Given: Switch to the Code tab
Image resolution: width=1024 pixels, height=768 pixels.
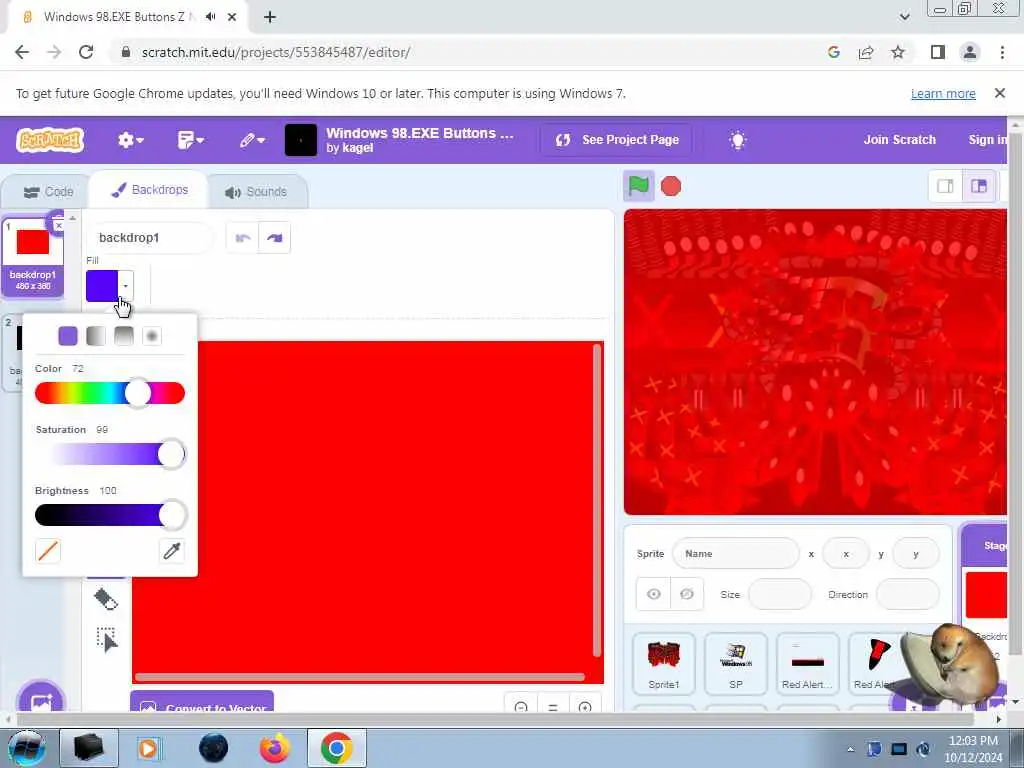Looking at the screenshot, I should [47, 191].
